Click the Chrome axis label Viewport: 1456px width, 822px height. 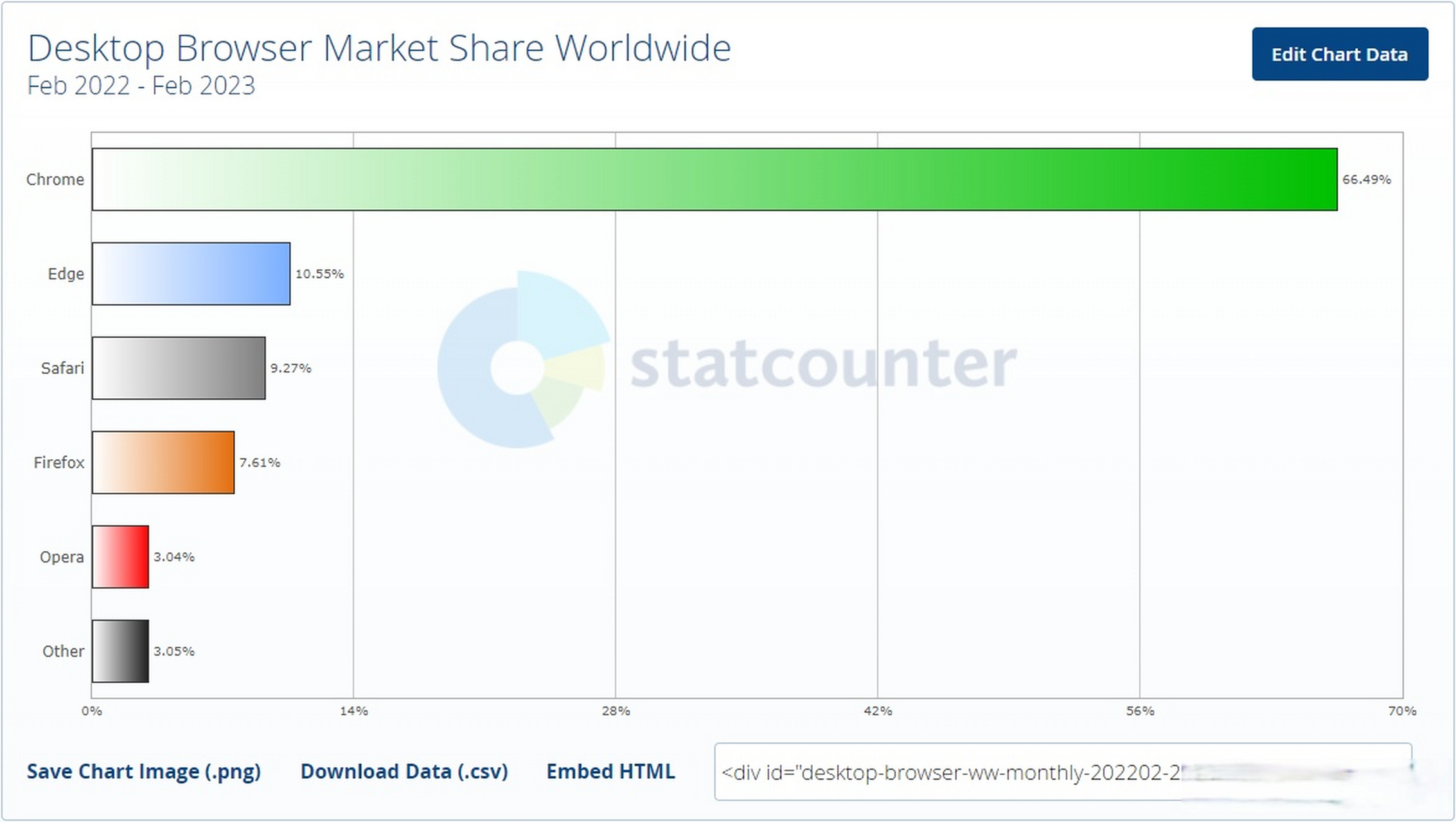[55, 179]
